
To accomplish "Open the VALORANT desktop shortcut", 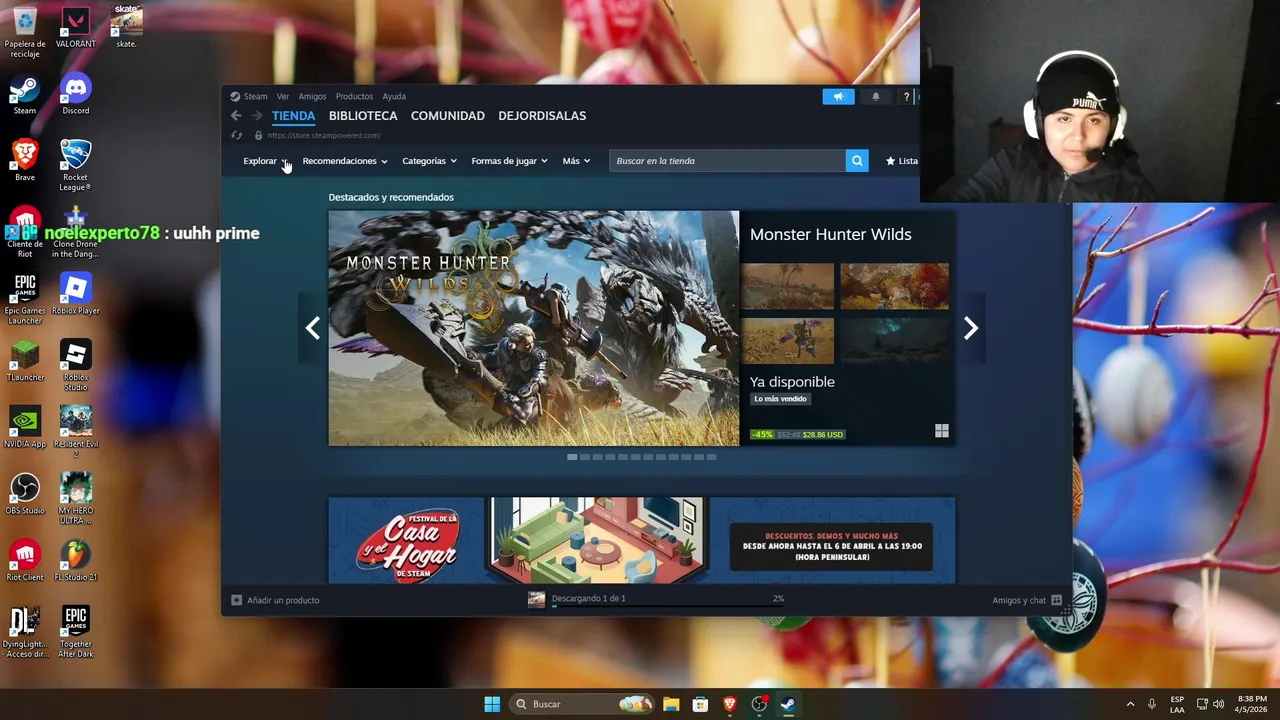I will coord(75,29).
